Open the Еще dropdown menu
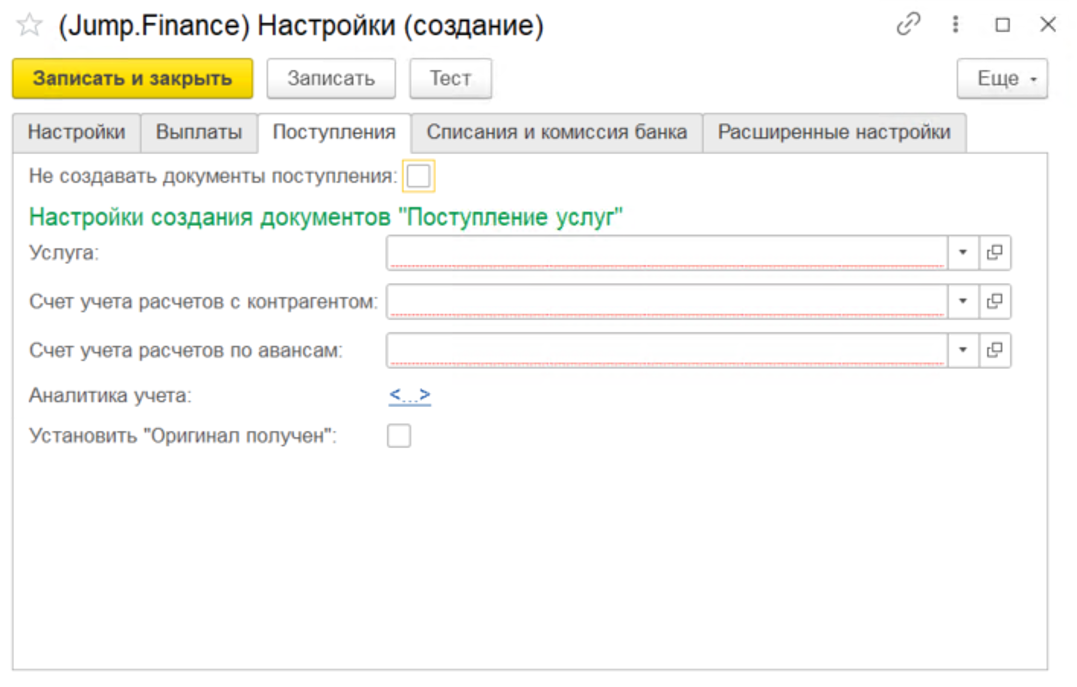 coord(1002,79)
